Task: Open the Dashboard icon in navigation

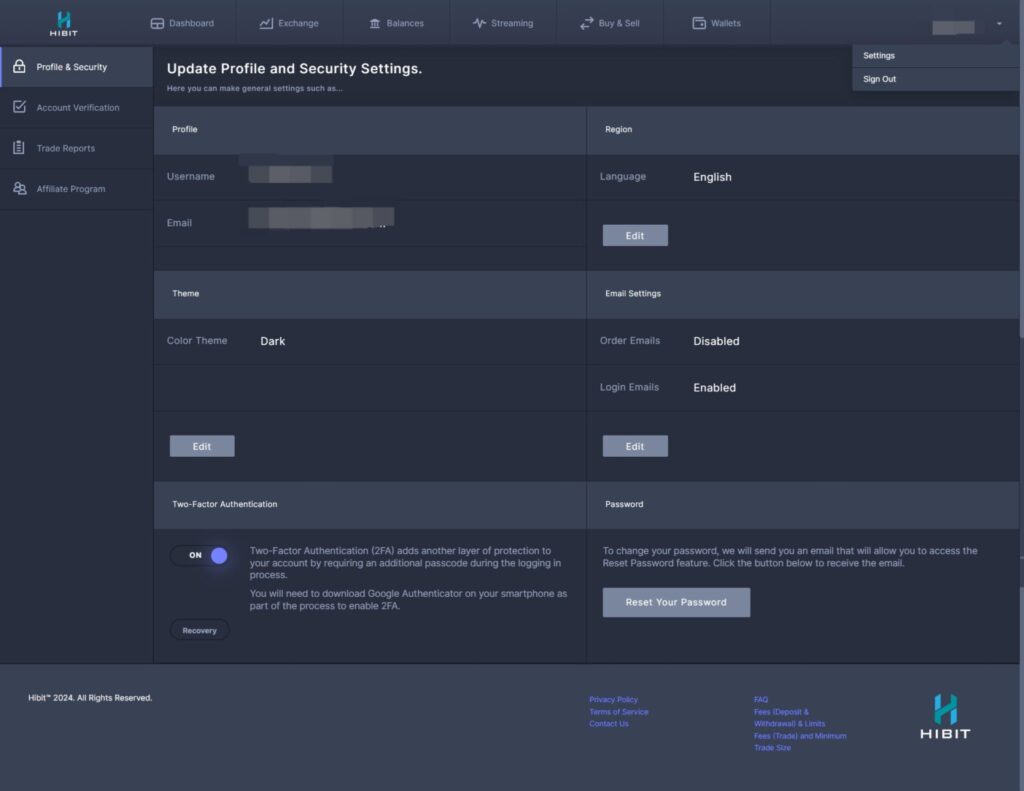Action: click(157, 23)
